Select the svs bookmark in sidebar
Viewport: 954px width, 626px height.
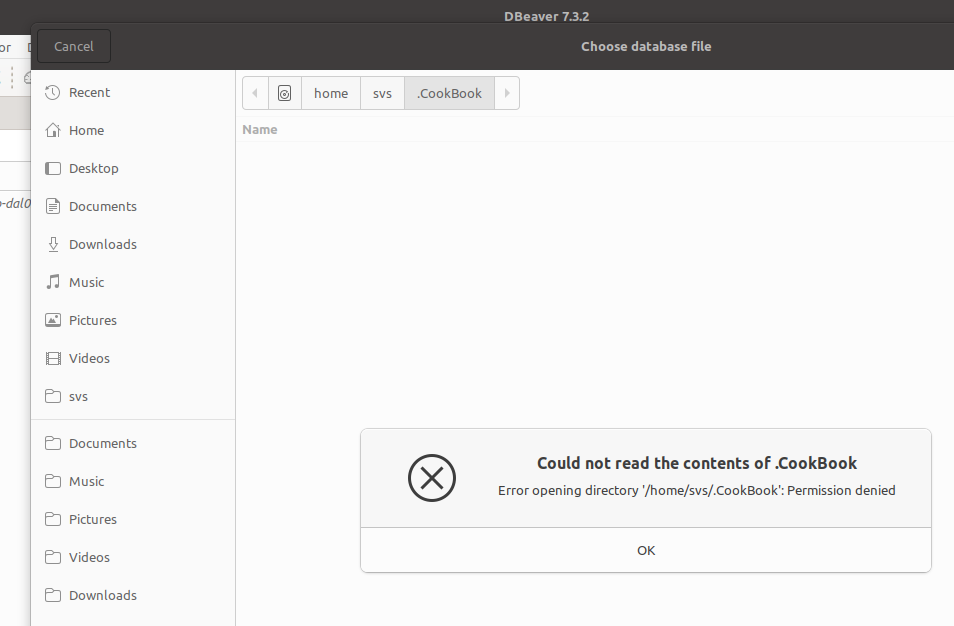click(x=133, y=397)
